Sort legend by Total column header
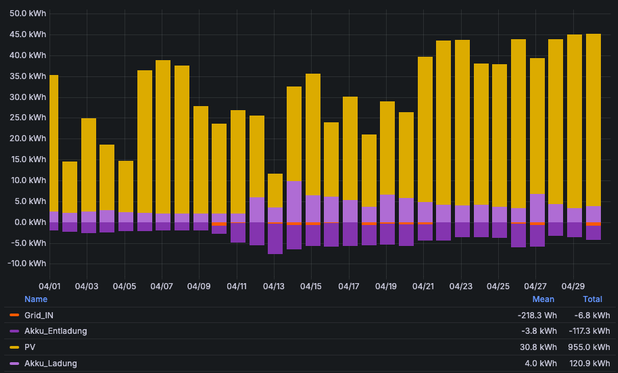The width and height of the screenshot is (618, 373). (592, 299)
